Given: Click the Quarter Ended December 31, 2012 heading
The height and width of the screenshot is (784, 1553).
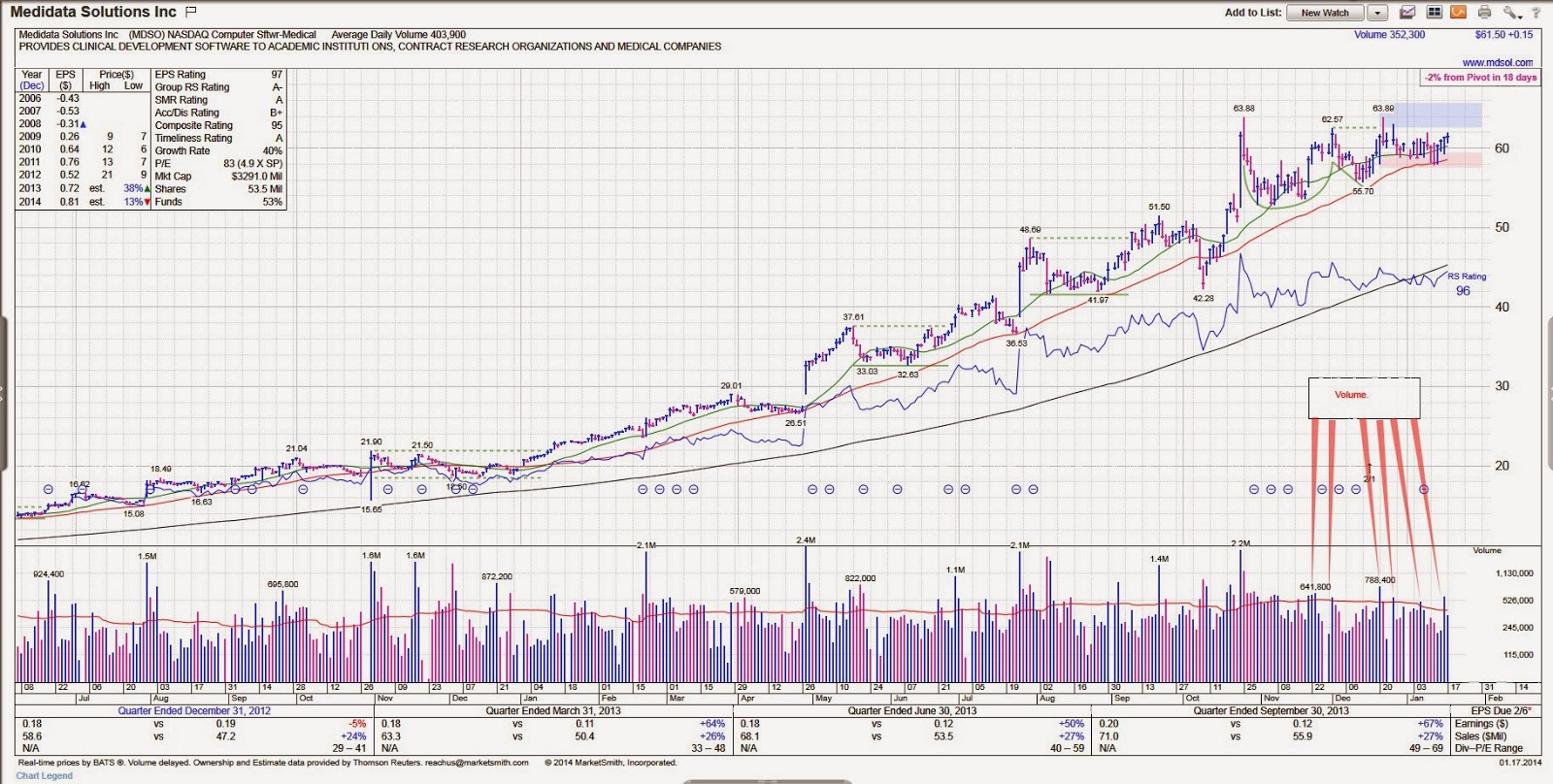Looking at the screenshot, I should coord(194,710).
